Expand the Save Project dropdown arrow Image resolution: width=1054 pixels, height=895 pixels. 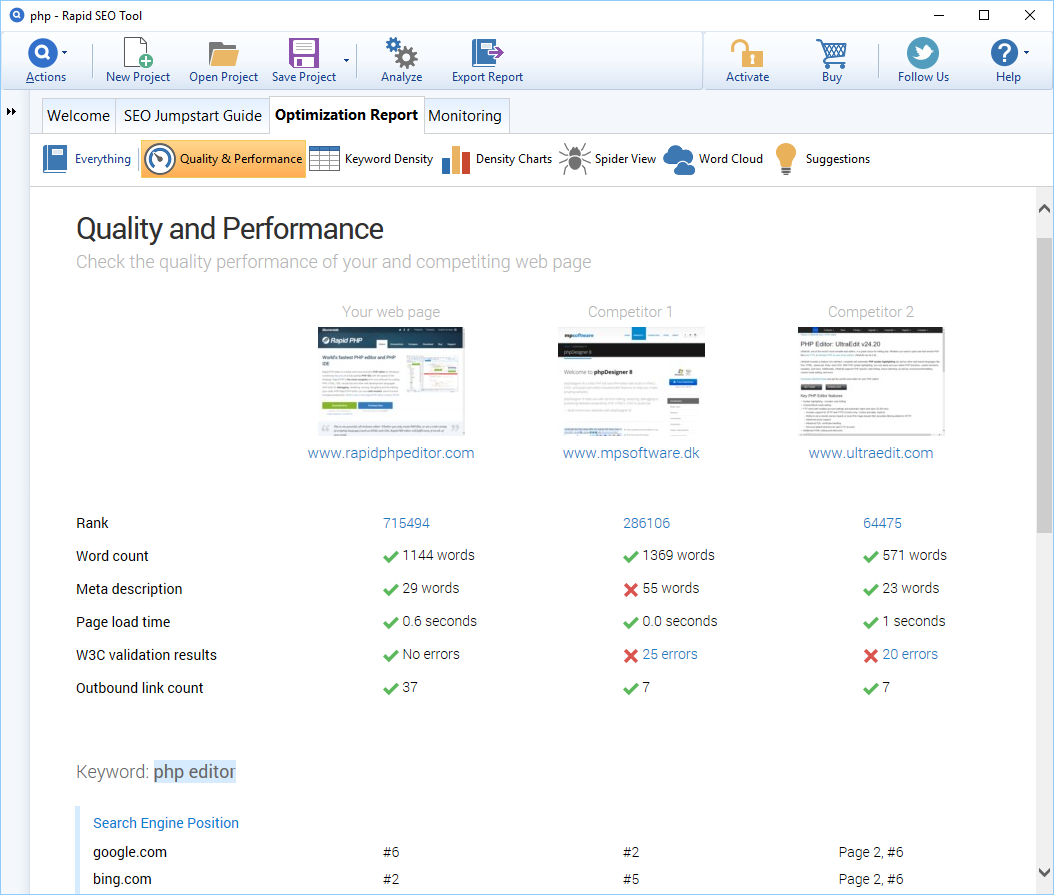click(344, 60)
